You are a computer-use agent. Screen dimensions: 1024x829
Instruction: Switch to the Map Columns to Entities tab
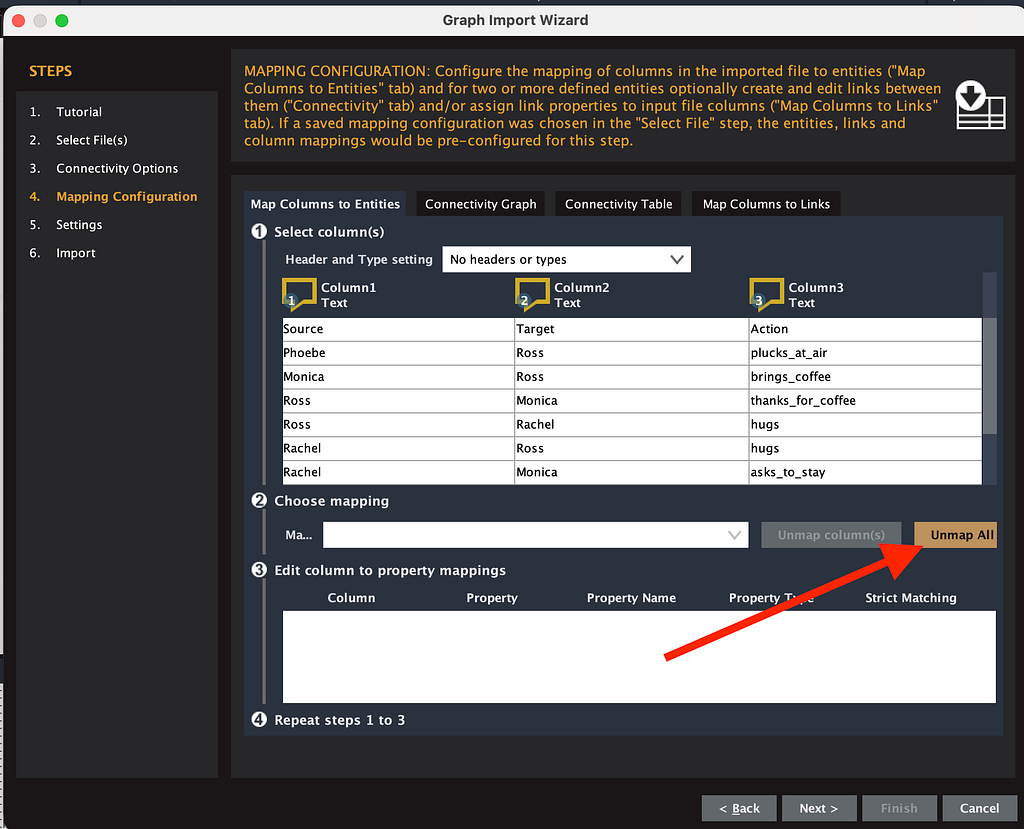(325, 204)
